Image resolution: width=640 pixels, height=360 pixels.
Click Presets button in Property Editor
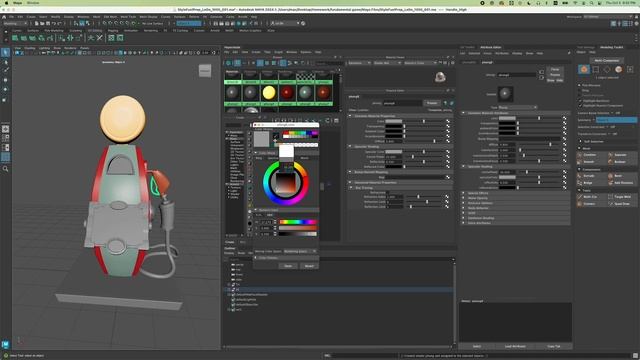point(432,103)
